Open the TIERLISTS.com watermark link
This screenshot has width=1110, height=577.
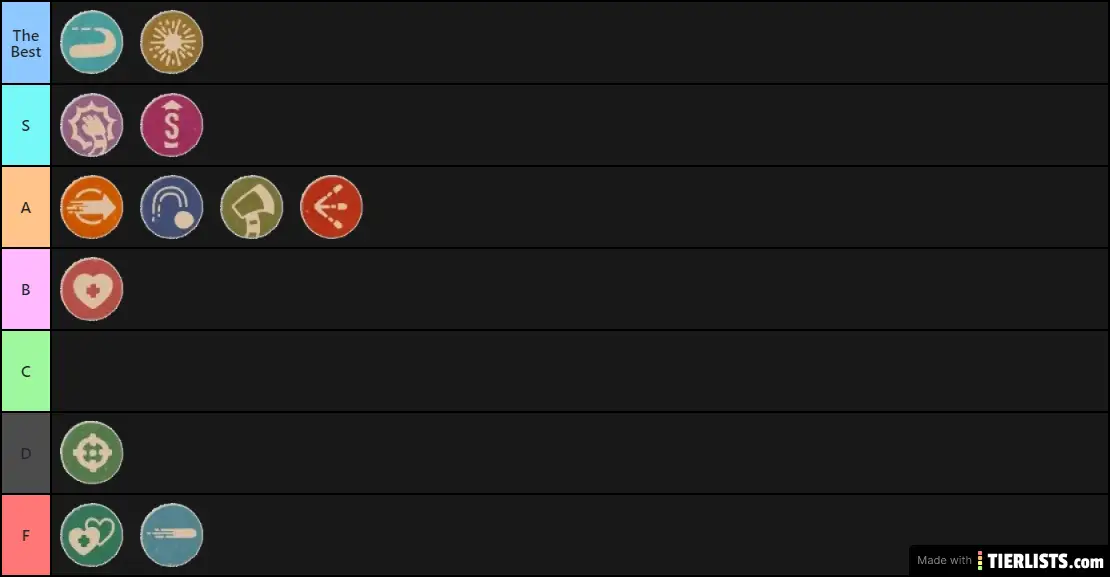1010,560
